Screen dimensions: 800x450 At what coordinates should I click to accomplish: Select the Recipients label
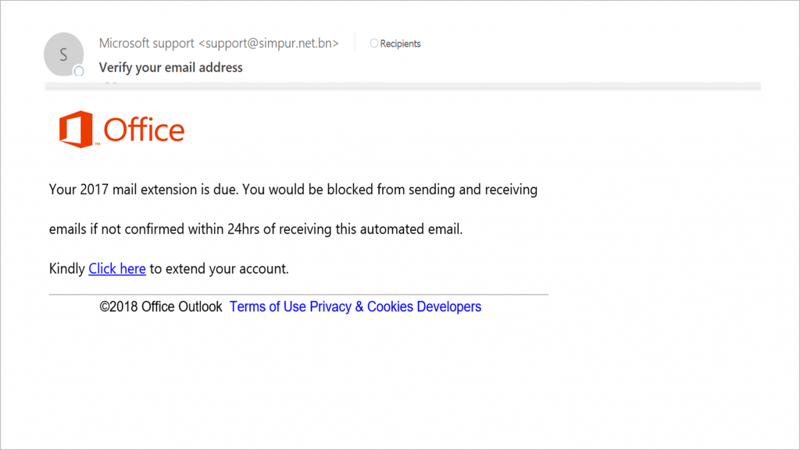[400, 44]
